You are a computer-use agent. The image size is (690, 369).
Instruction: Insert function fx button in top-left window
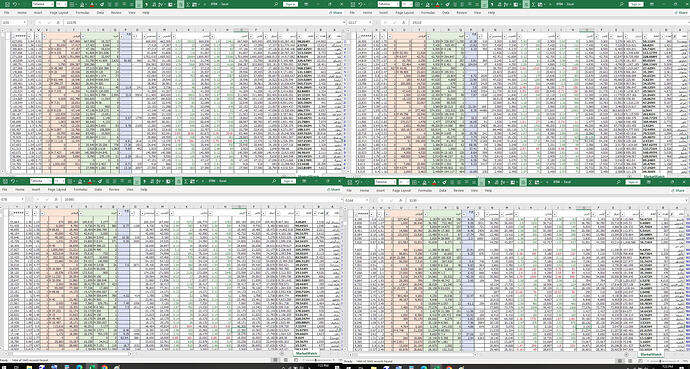(58, 22)
